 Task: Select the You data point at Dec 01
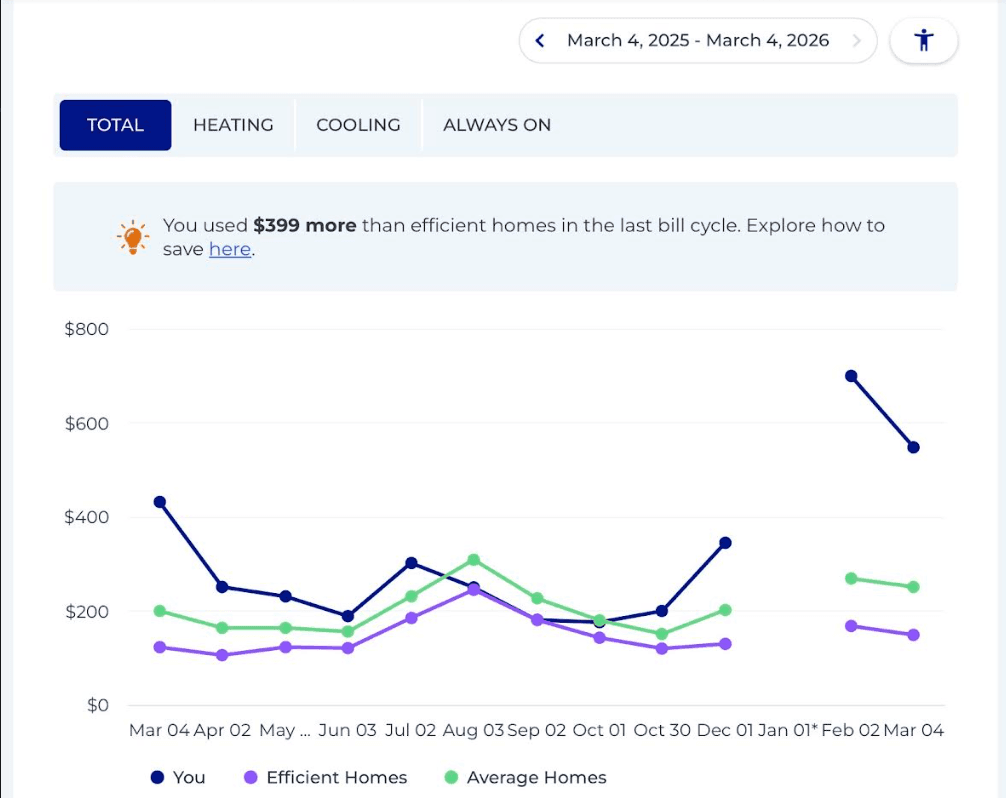click(x=725, y=543)
